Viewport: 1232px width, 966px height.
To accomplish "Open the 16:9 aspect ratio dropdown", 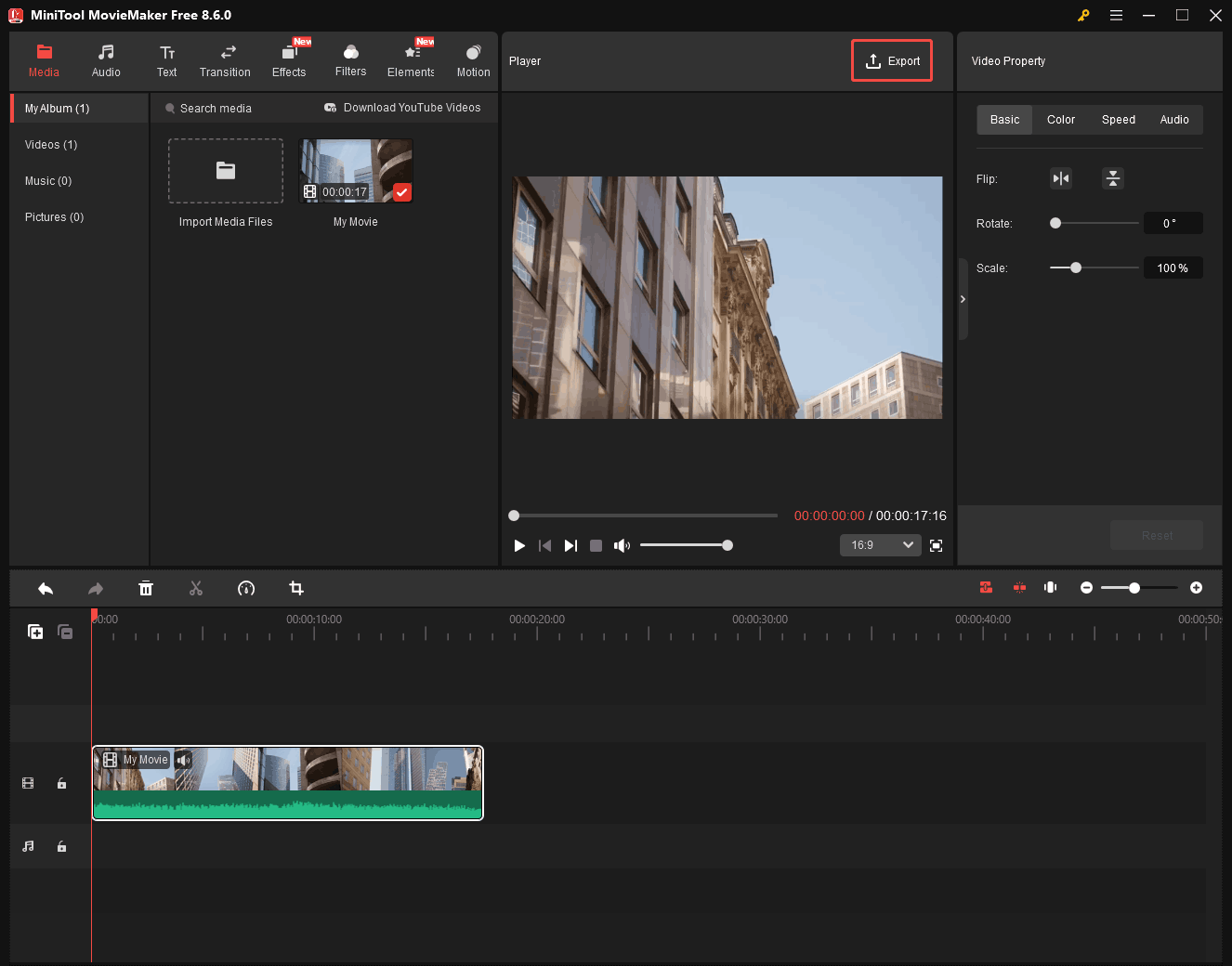I will click(880, 545).
